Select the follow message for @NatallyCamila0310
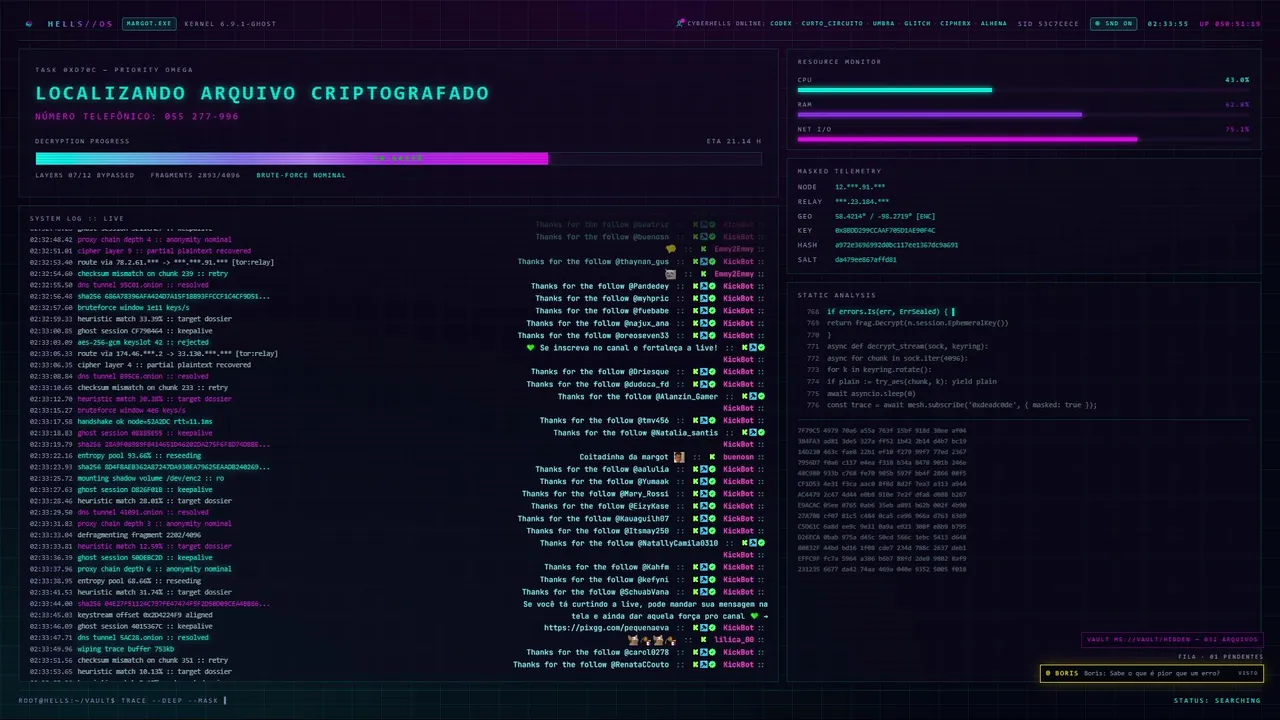1280x720 pixels. pos(629,543)
